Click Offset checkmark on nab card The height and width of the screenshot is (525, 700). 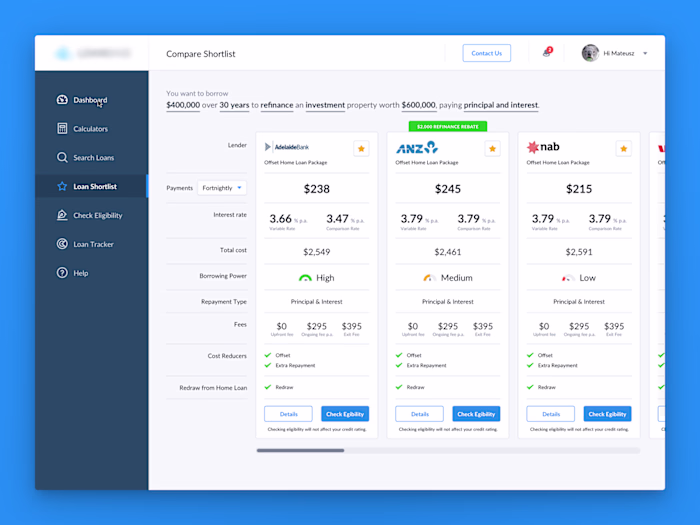pos(530,355)
